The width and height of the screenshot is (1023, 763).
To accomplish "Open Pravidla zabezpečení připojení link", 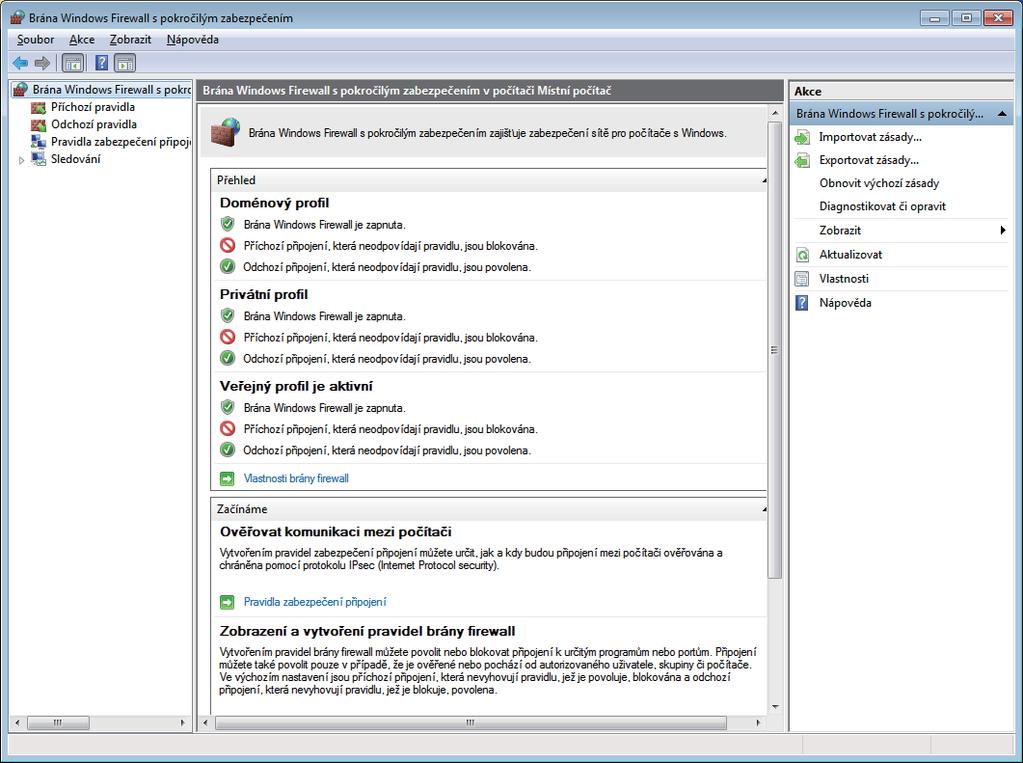I will coord(314,602).
